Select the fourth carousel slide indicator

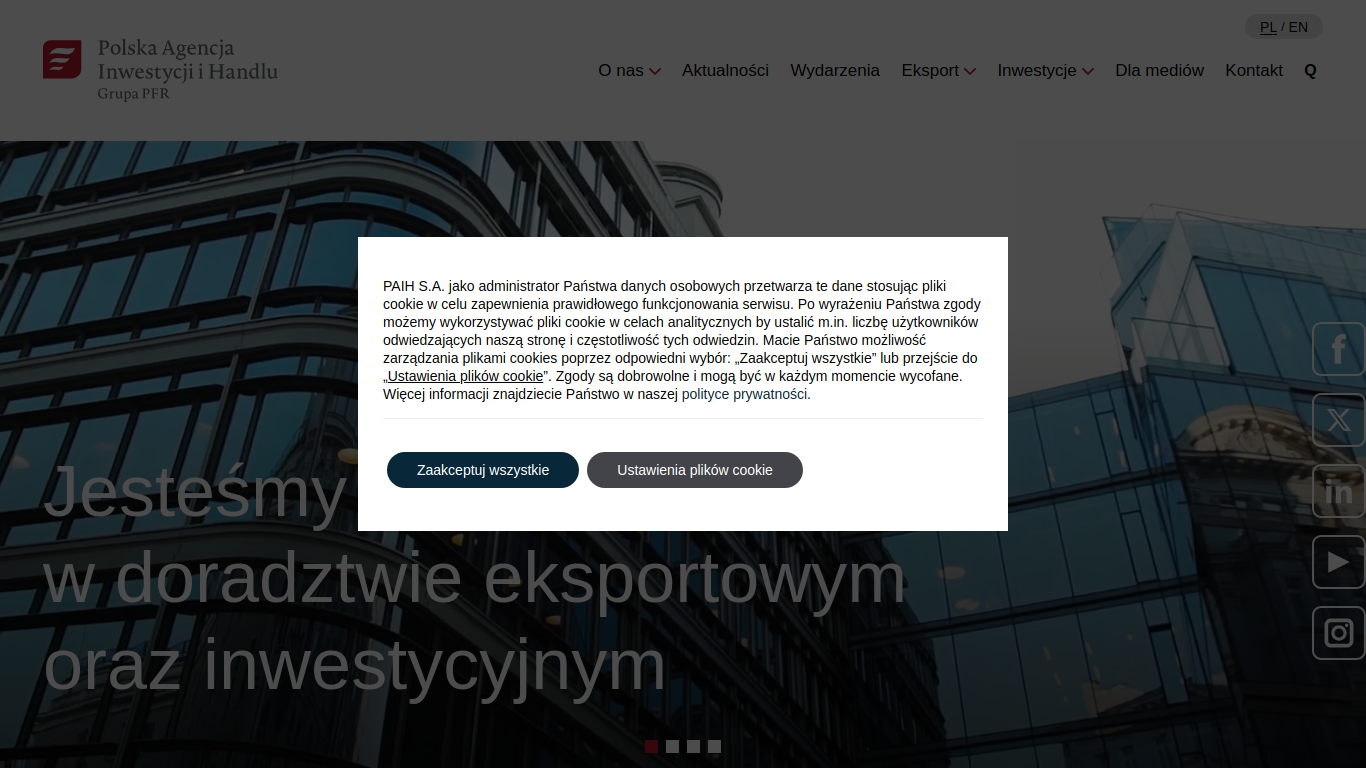[715, 746]
